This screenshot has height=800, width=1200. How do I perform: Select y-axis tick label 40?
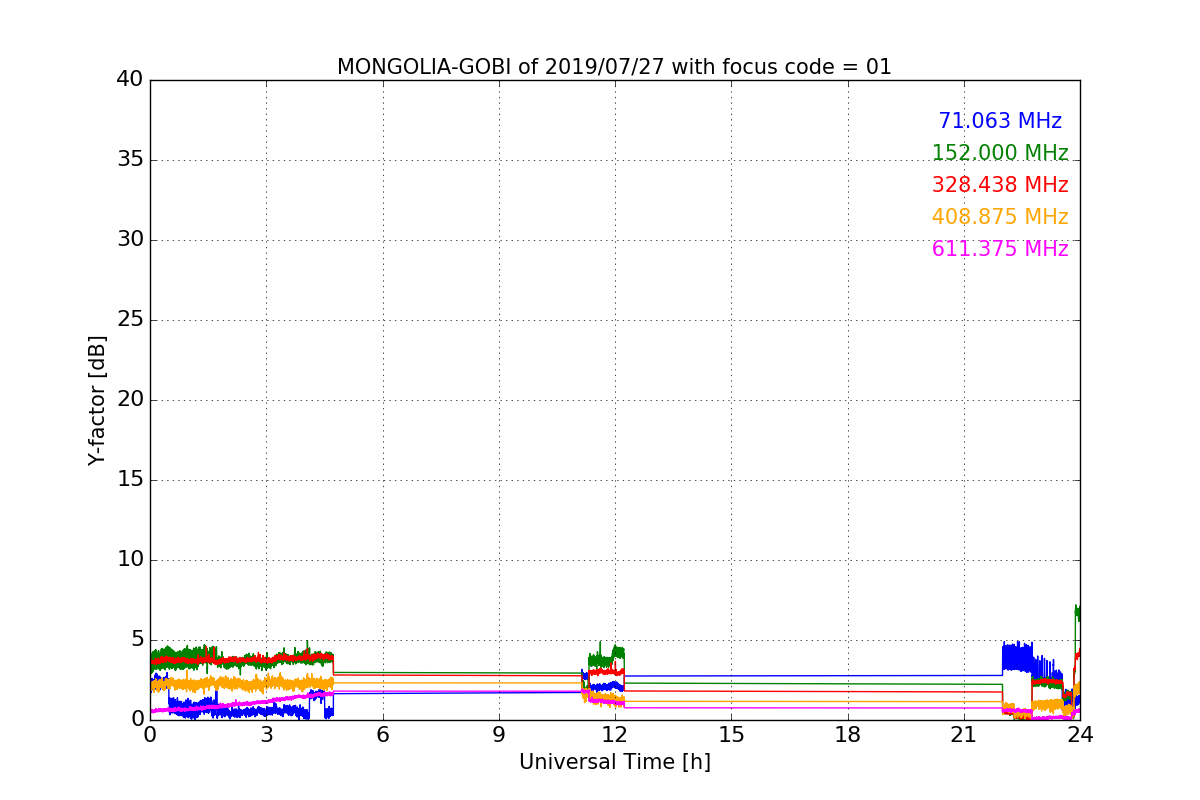pos(130,80)
